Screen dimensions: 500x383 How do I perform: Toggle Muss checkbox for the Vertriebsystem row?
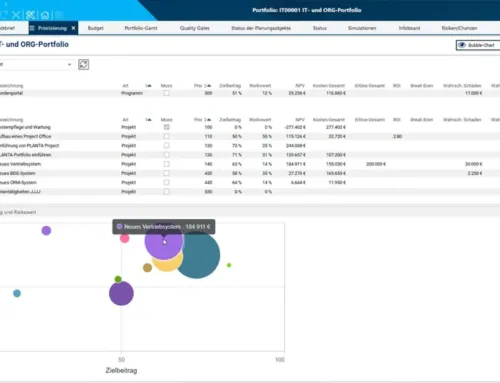[x=166, y=164]
